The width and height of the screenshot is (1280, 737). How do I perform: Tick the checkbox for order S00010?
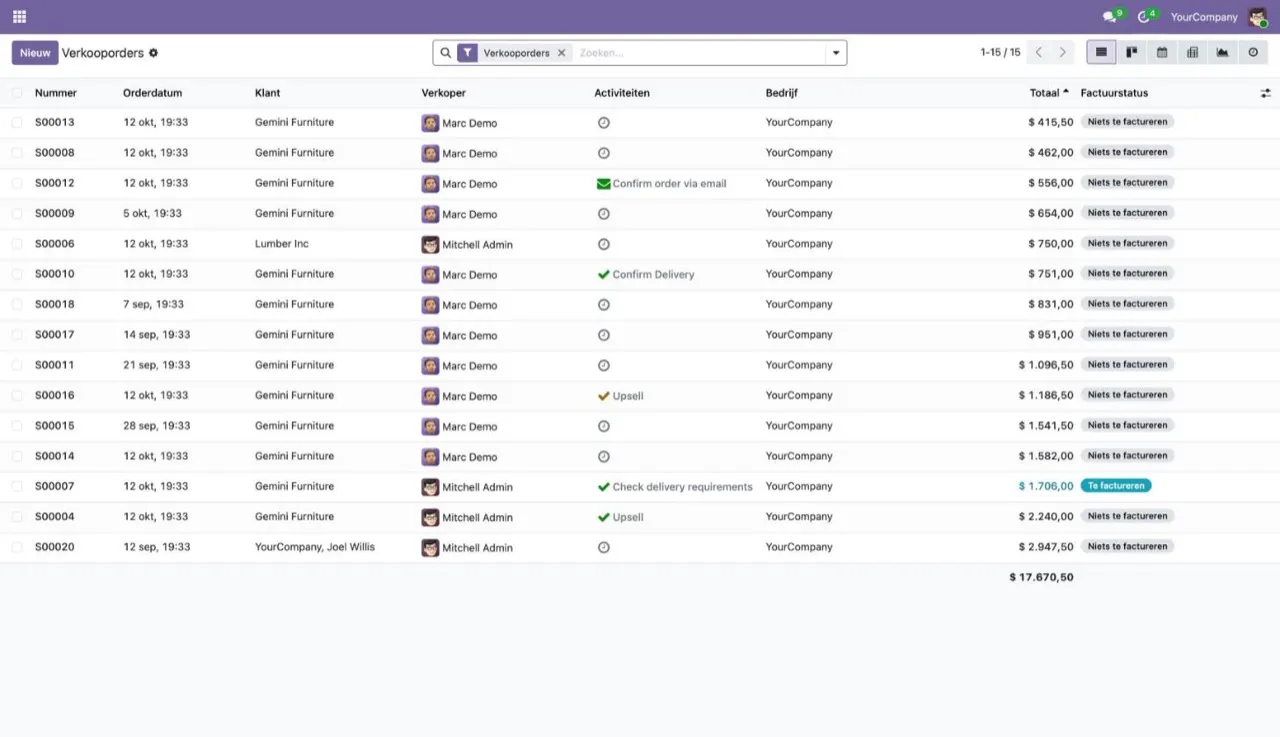point(17,274)
